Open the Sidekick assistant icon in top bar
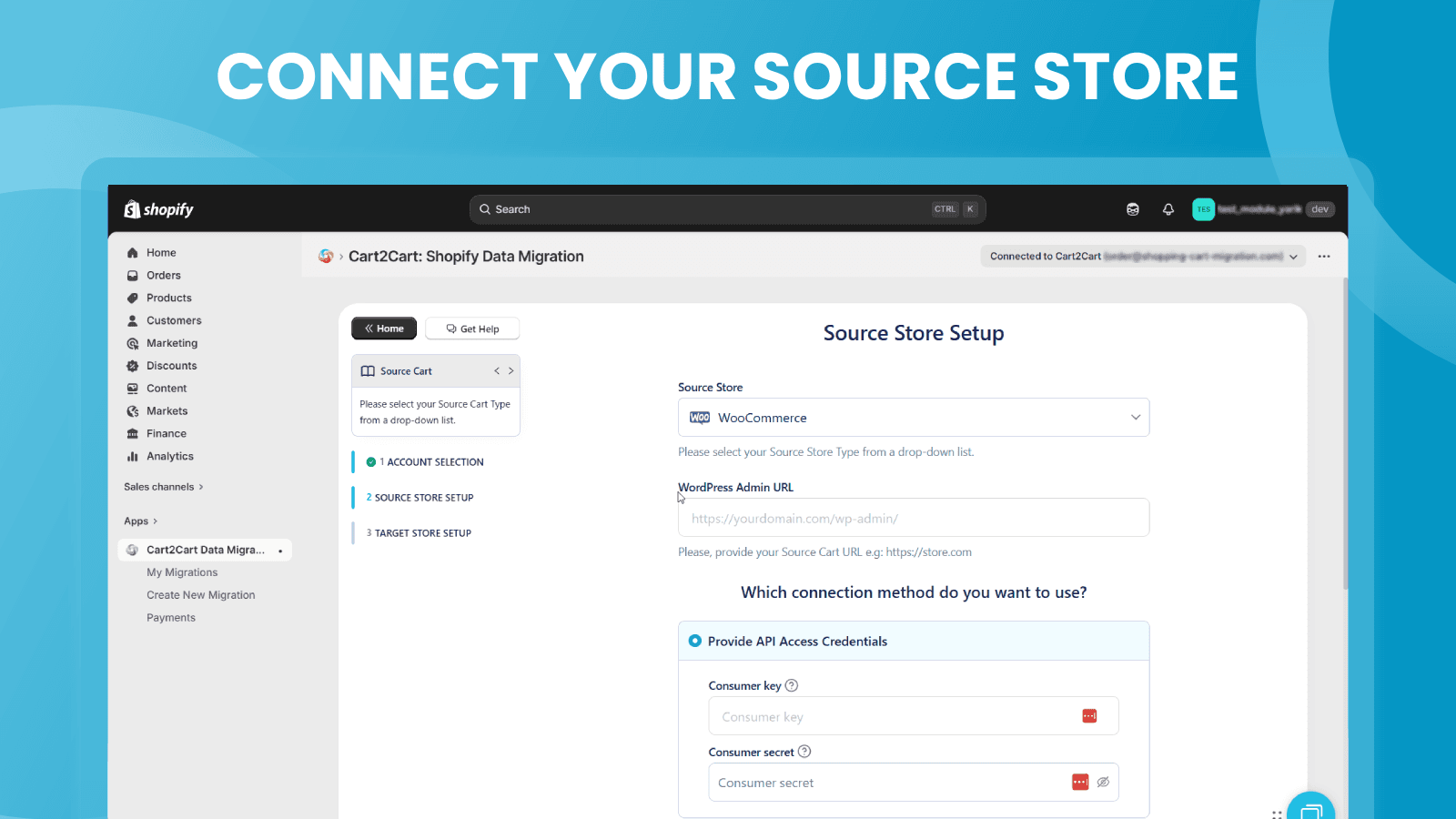1456x819 pixels. coord(1133,209)
